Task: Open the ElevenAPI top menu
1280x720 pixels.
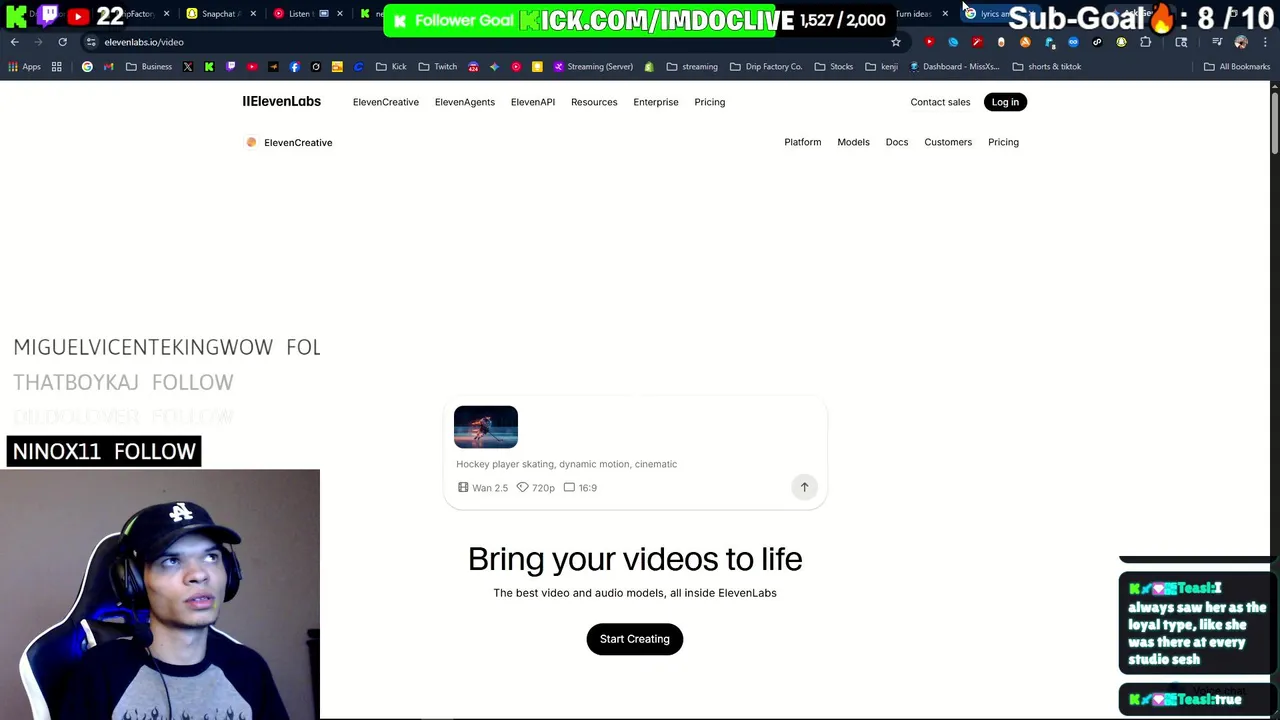Action: coord(533,102)
